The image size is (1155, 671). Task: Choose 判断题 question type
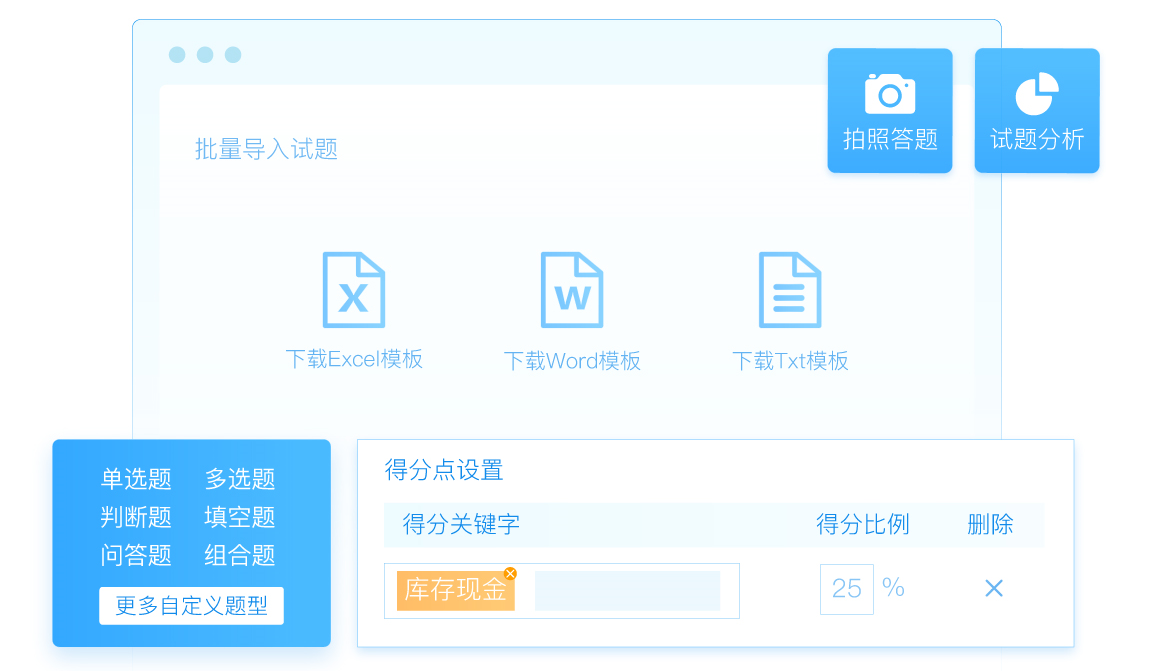136,517
